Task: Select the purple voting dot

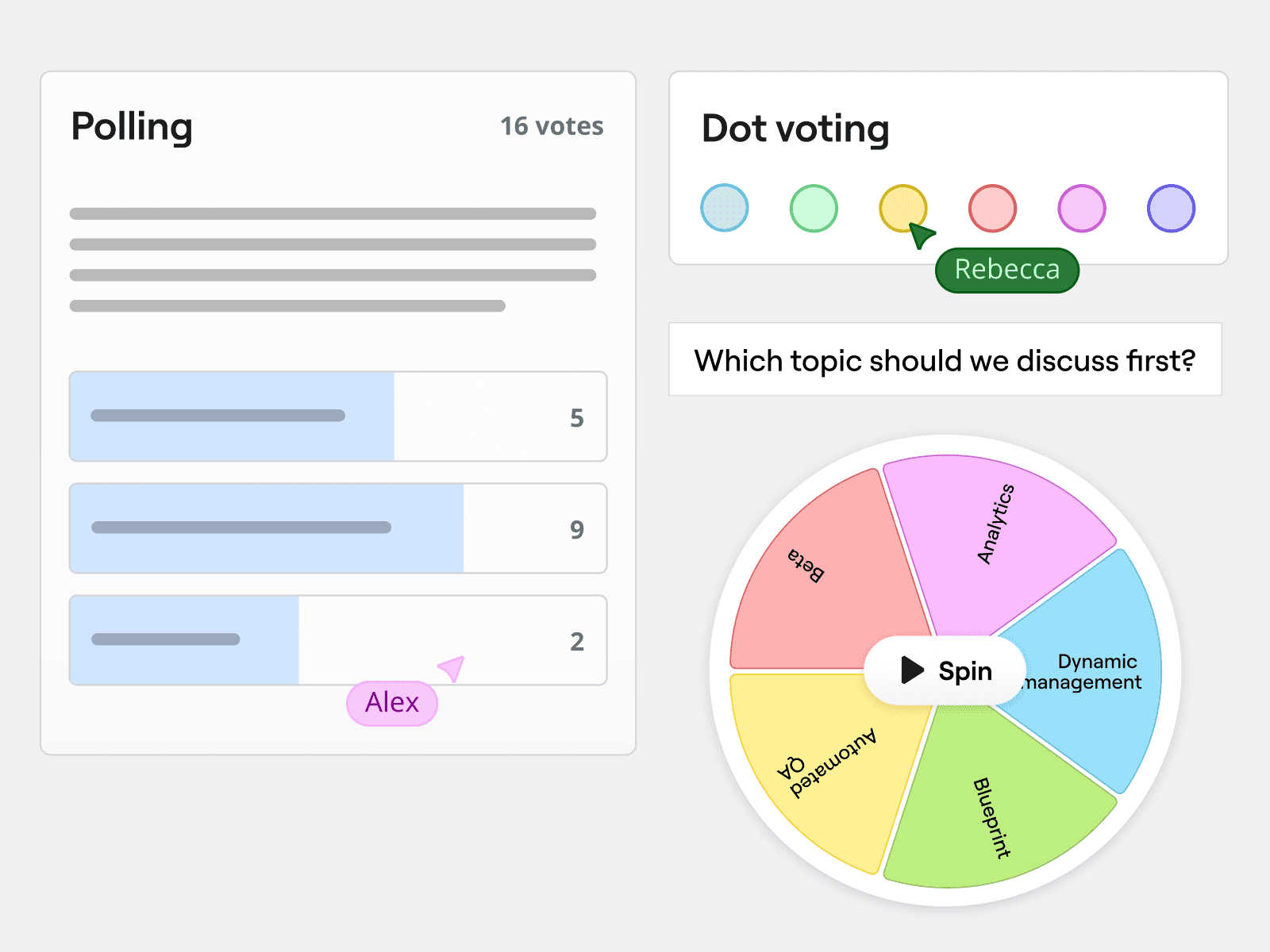Action: [1171, 208]
